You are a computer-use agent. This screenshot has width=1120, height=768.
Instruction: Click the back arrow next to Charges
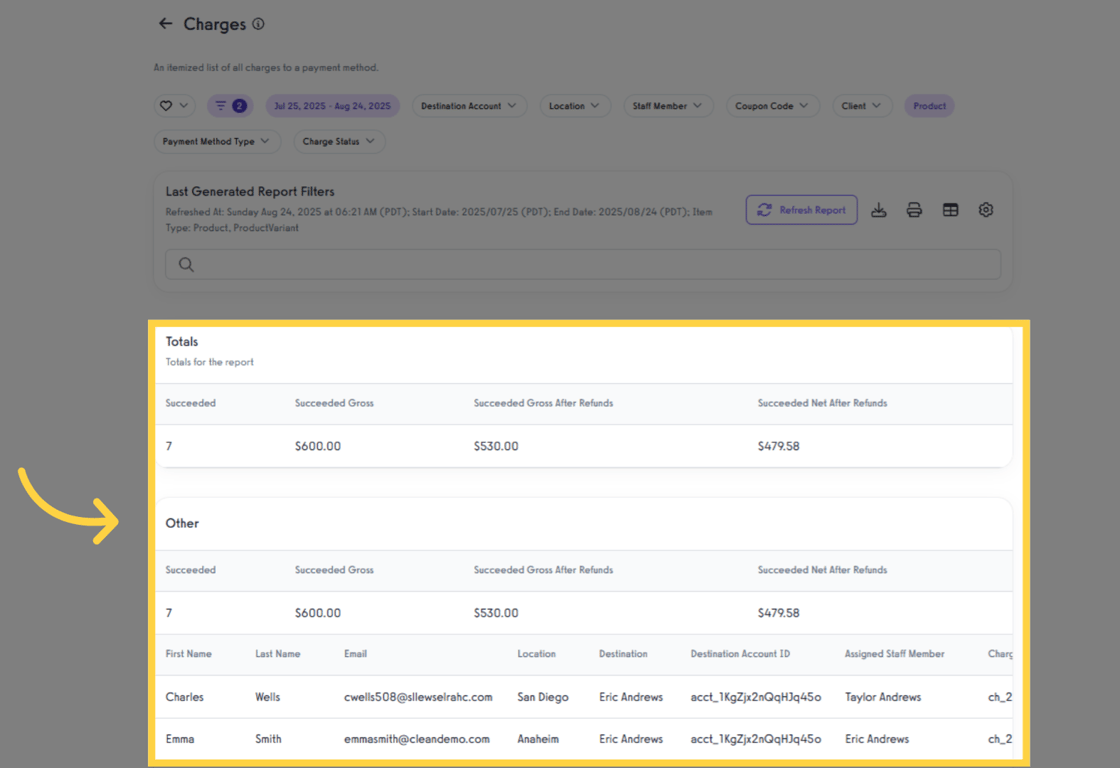click(165, 23)
